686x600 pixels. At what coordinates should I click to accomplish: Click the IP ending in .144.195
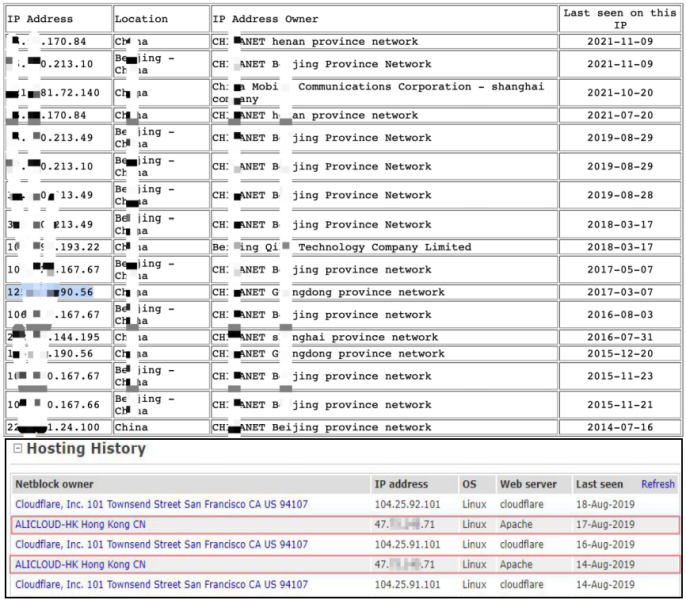pos(53,337)
